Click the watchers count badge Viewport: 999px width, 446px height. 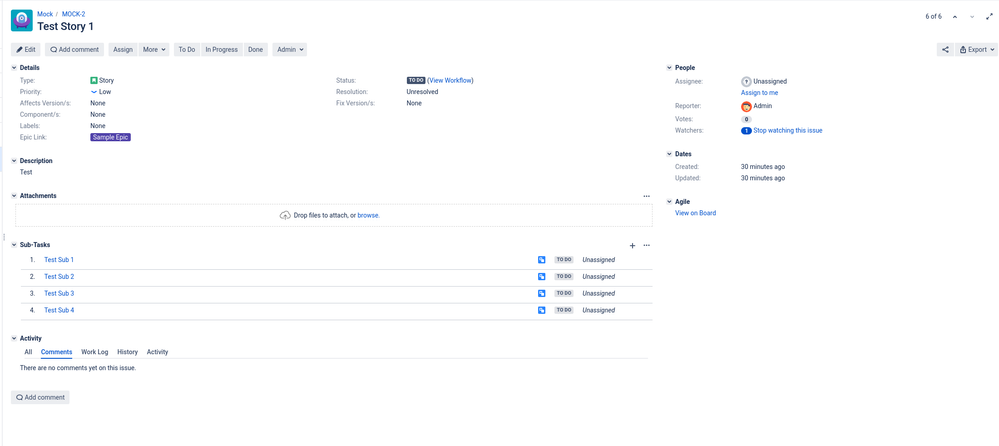(746, 131)
